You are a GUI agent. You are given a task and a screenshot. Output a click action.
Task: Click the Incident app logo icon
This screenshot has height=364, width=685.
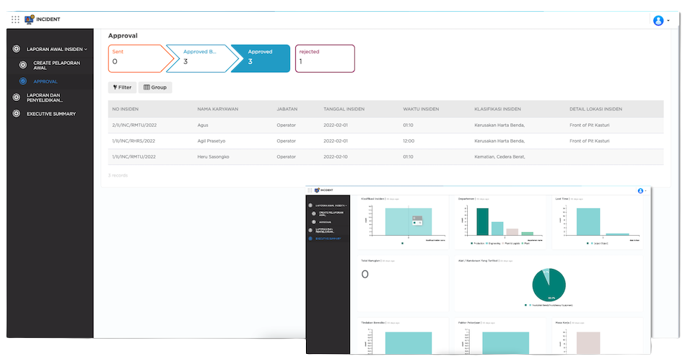coord(29,19)
